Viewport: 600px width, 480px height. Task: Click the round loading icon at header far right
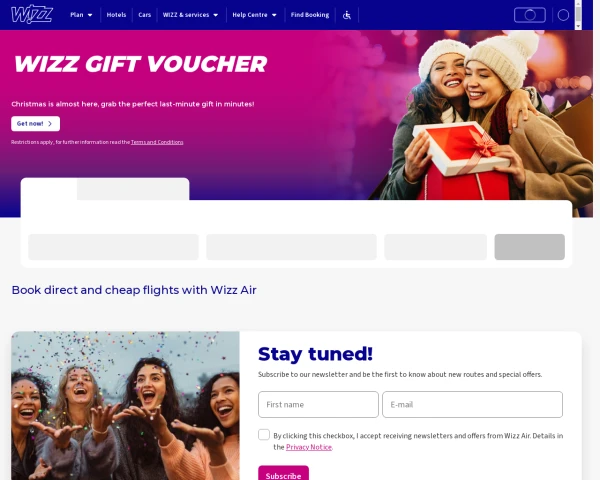click(x=563, y=15)
